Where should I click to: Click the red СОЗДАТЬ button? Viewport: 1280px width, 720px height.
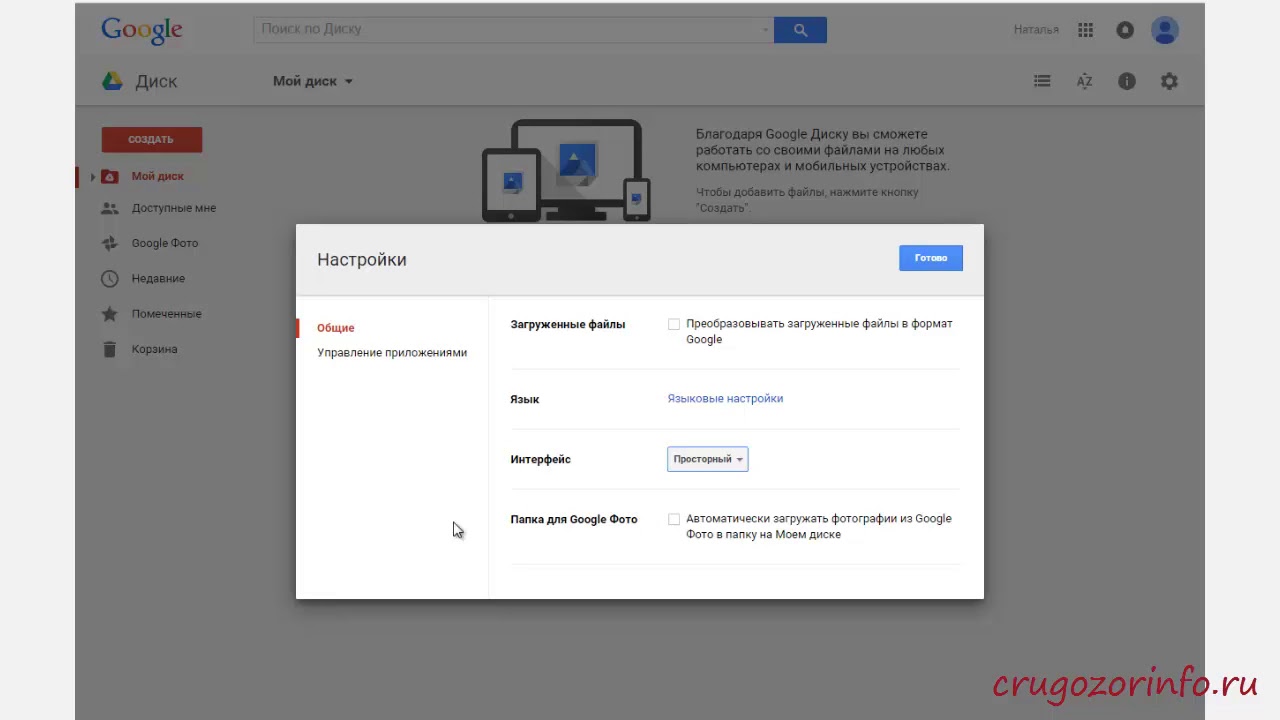152,140
